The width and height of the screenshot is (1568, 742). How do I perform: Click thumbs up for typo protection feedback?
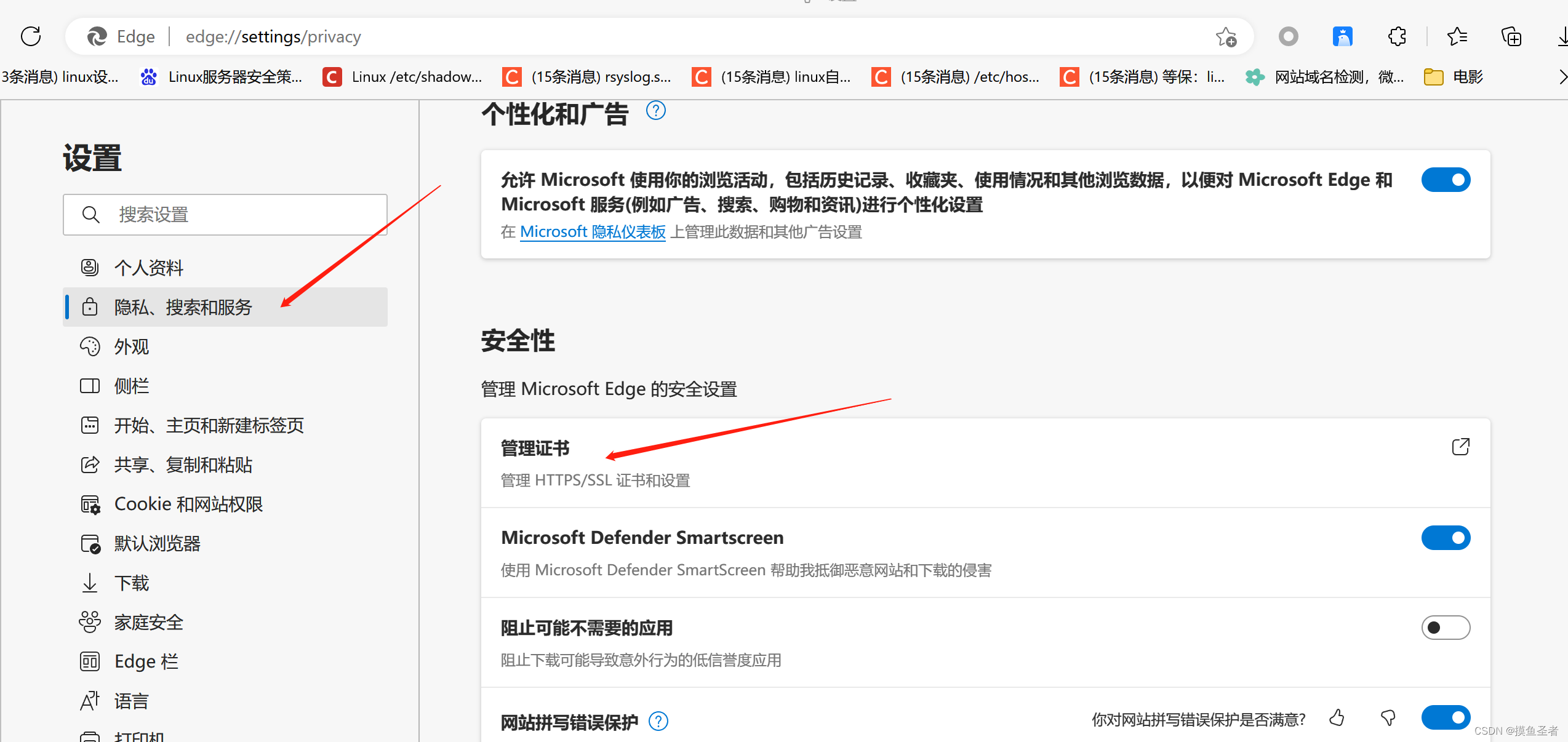(1337, 717)
